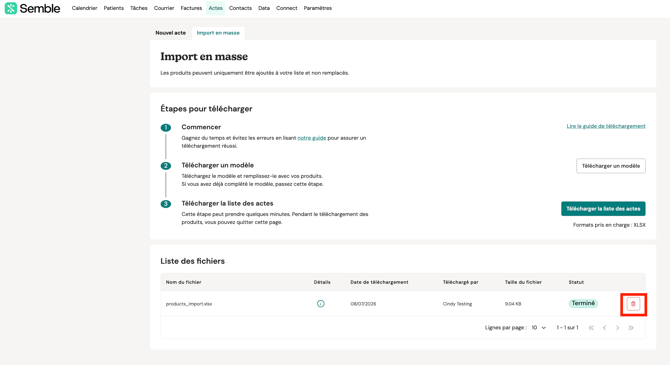The image size is (670, 365).
Task: Open the Actes menu
Action: 215,8
